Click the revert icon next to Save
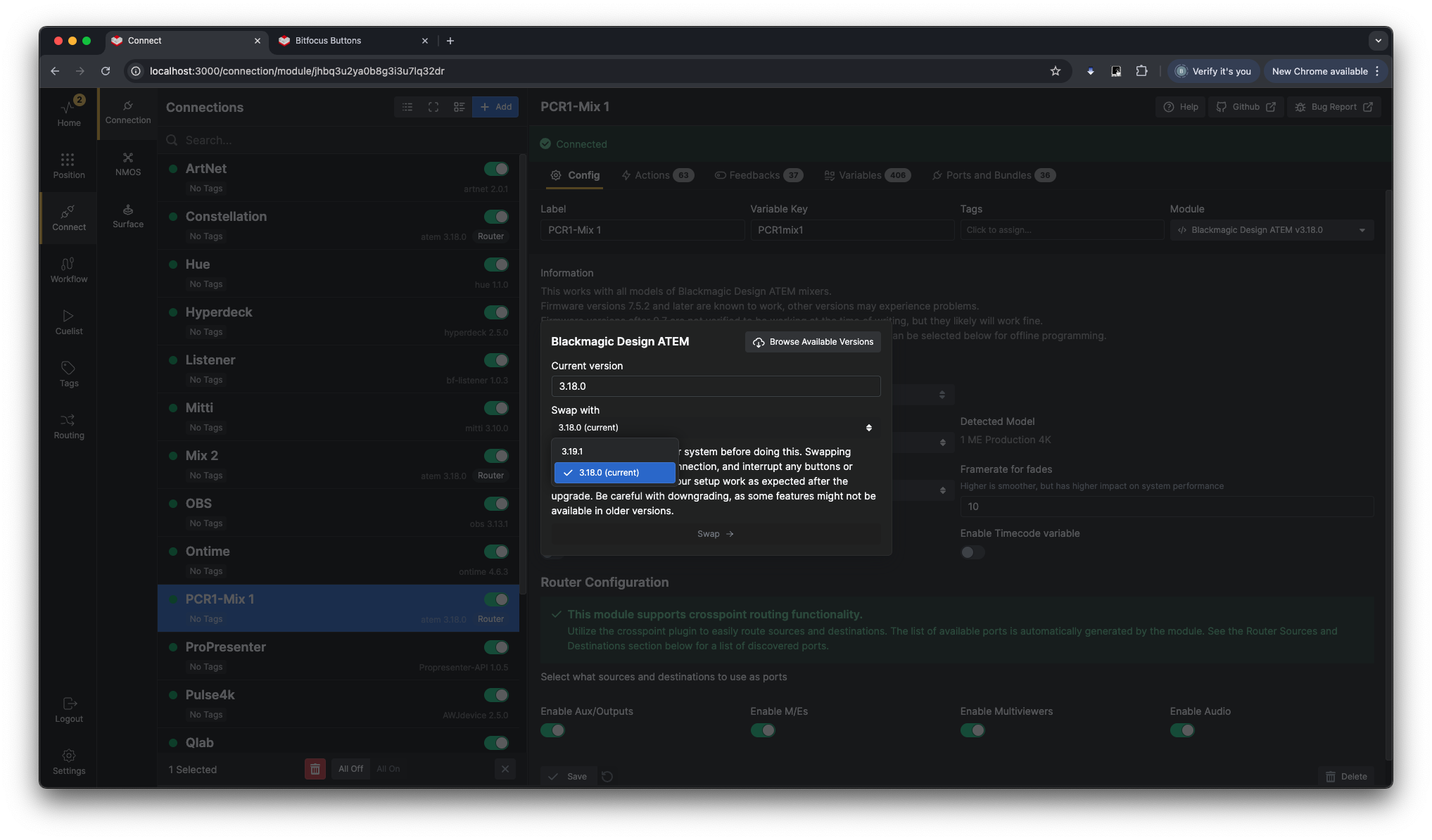This screenshot has height=840, width=1432. (607, 777)
